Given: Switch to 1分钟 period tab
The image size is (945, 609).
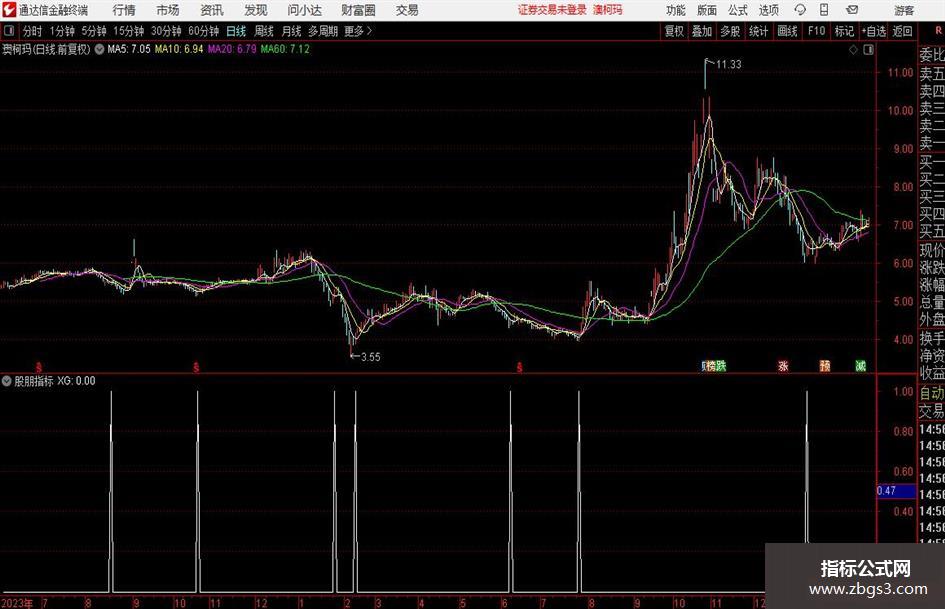Looking at the screenshot, I should pos(62,31).
